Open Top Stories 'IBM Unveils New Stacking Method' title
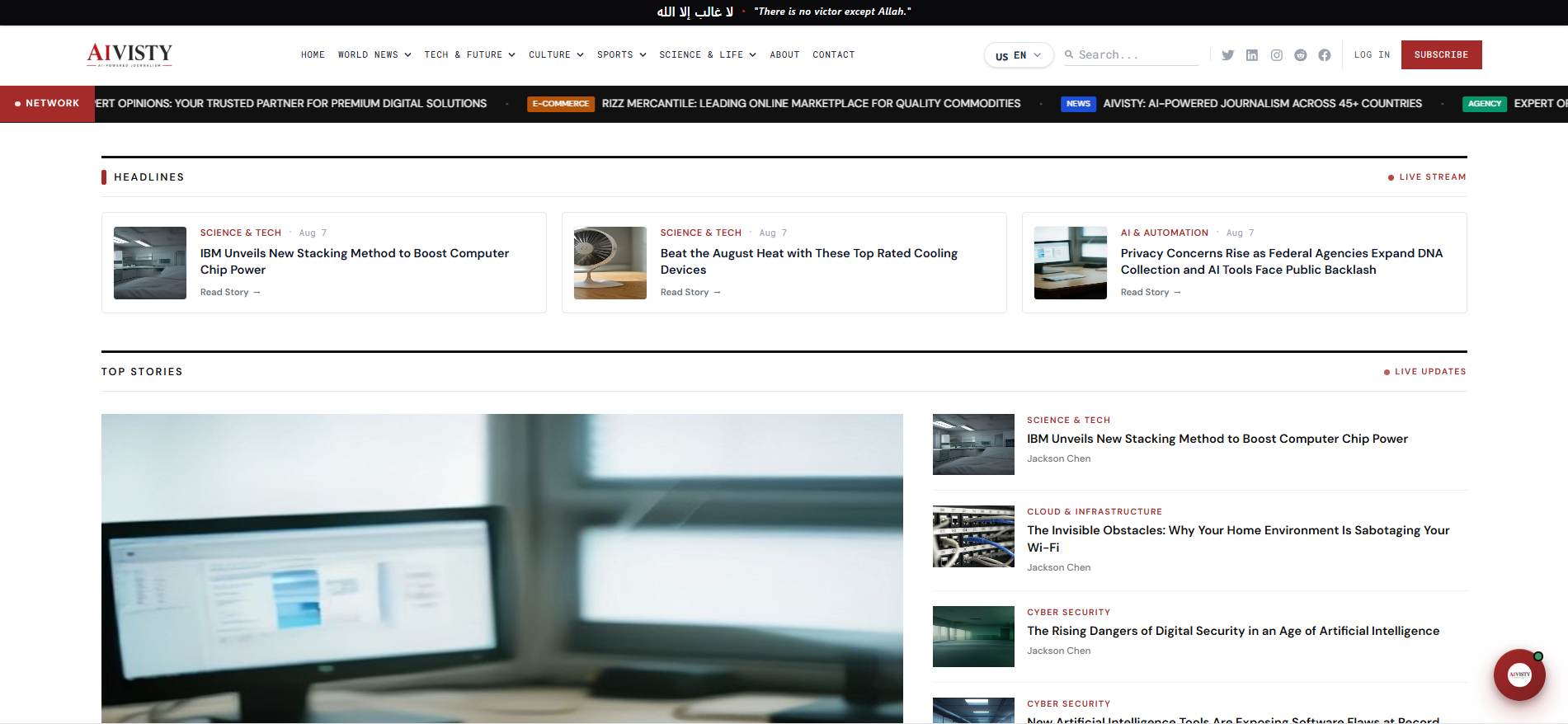1568x724 pixels. [x=1217, y=440]
